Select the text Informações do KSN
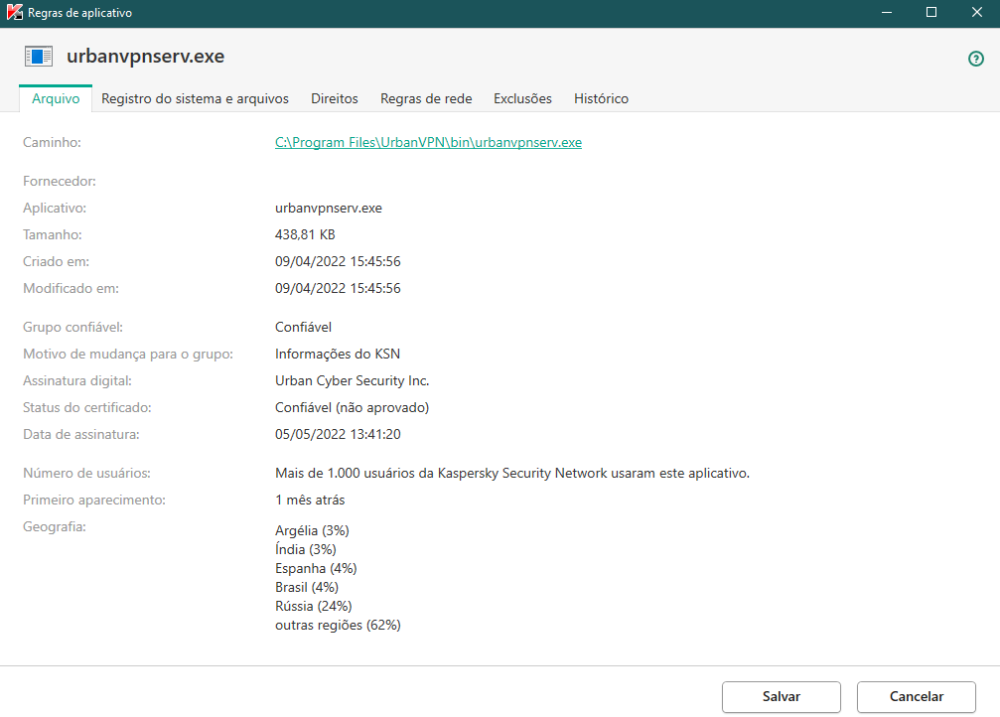Viewport: 1000px width, 717px height. point(337,354)
